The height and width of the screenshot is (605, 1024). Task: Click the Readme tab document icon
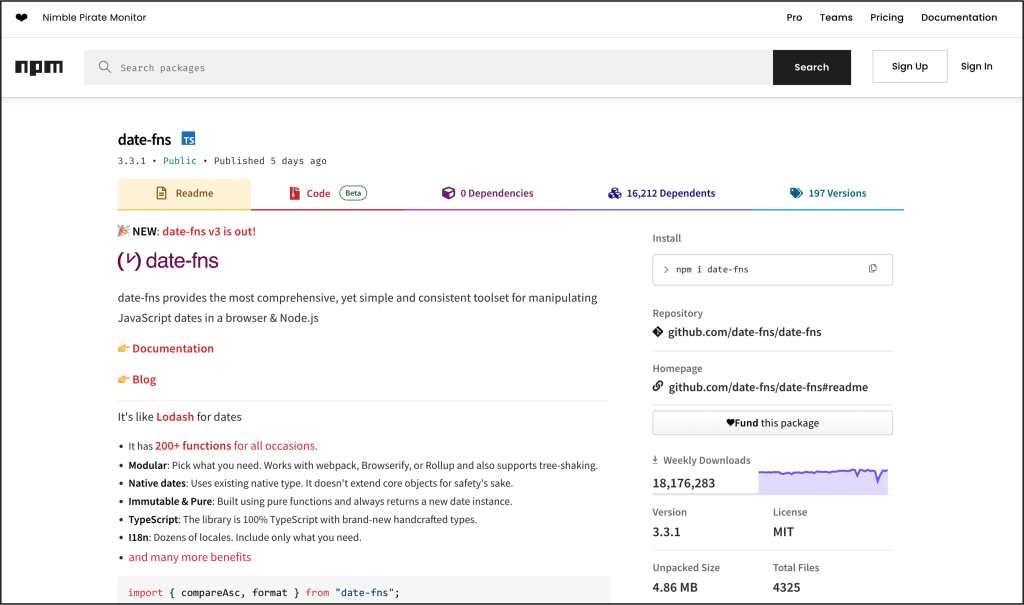coord(161,193)
